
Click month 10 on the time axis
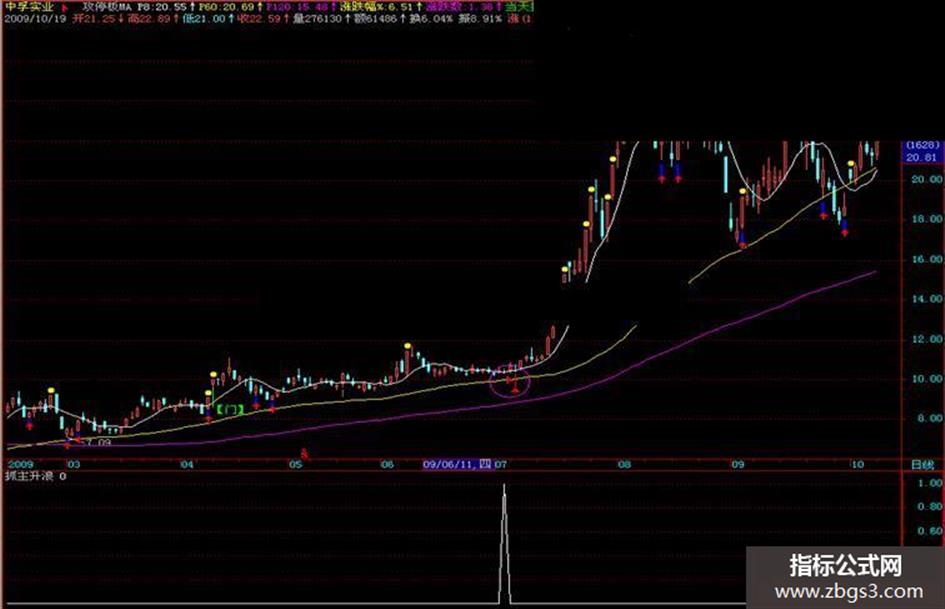click(x=857, y=464)
